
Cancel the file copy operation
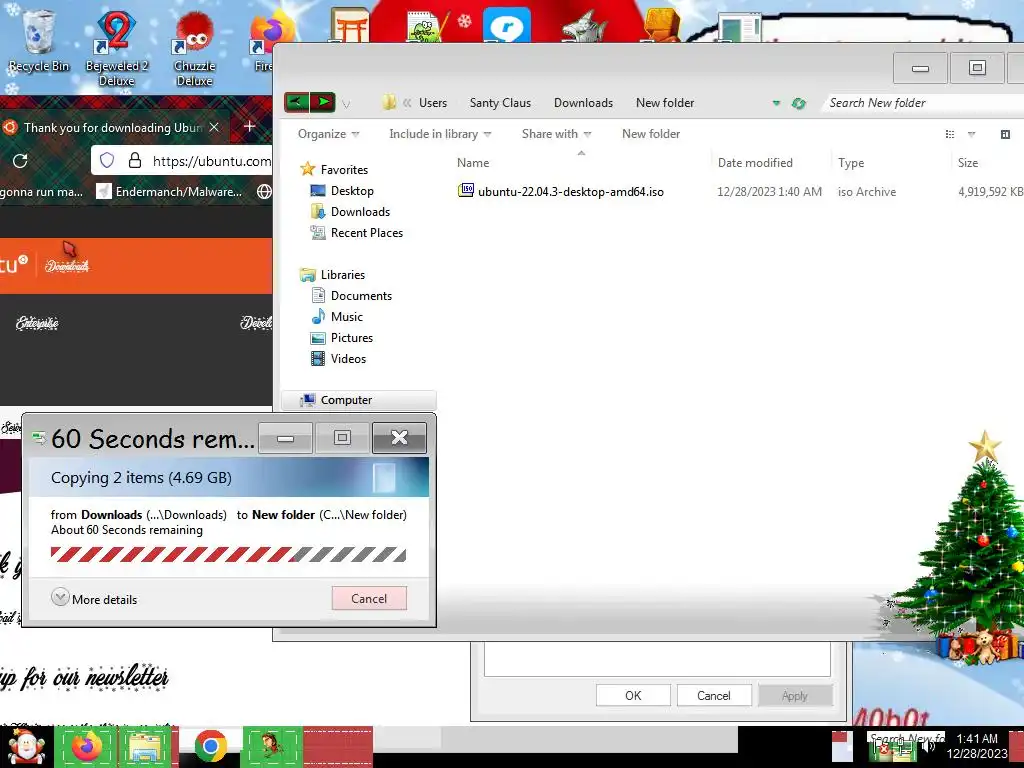[369, 598]
